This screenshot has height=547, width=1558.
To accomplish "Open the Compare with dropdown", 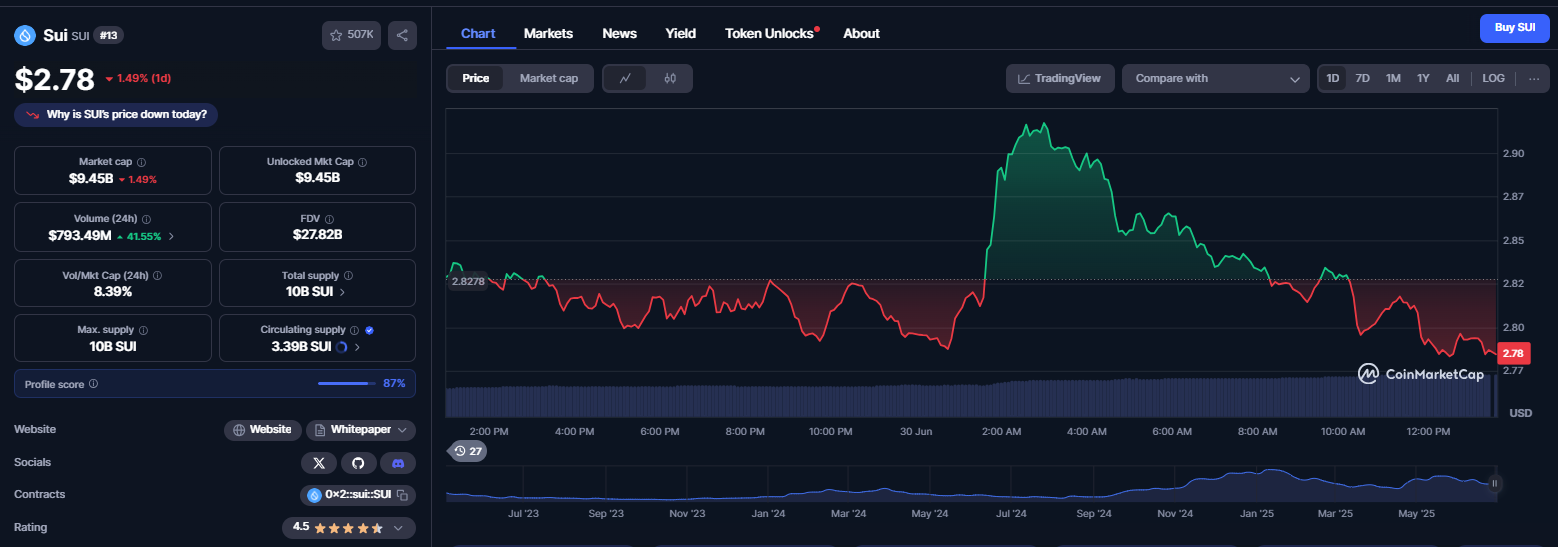I will pos(1215,78).
